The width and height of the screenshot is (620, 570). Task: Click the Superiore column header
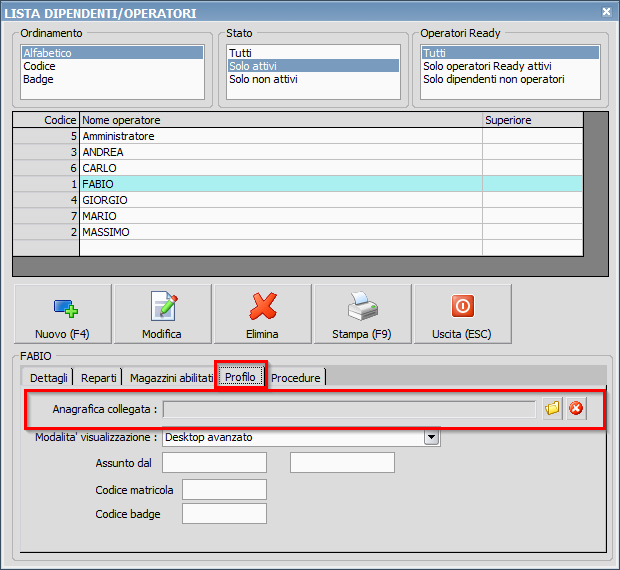coord(533,120)
